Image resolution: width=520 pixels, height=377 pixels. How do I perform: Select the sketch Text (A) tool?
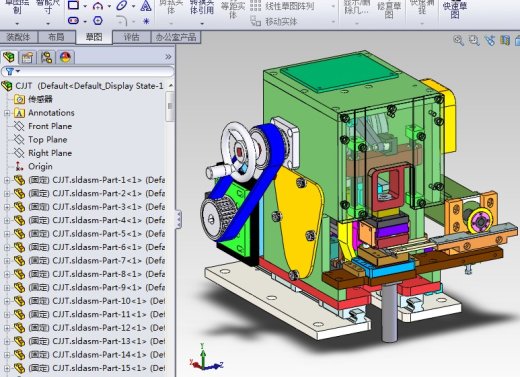coord(146,6)
